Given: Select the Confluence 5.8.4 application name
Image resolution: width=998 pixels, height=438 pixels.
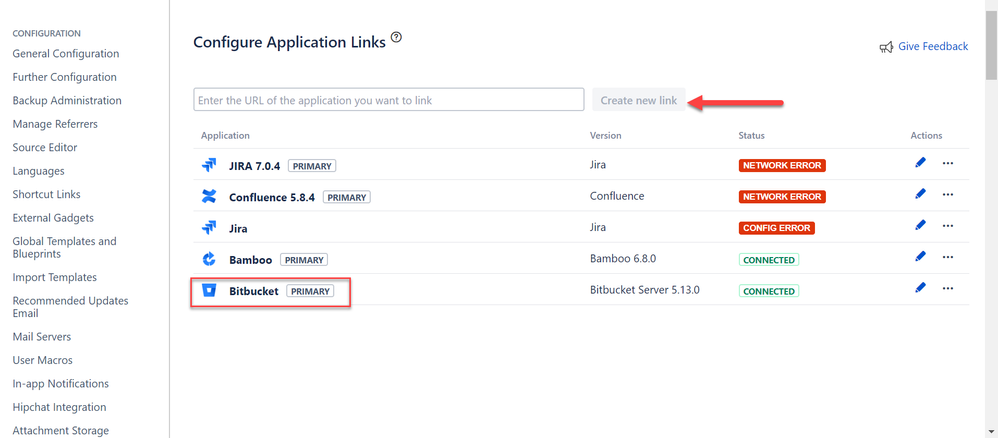Looking at the screenshot, I should (x=273, y=197).
